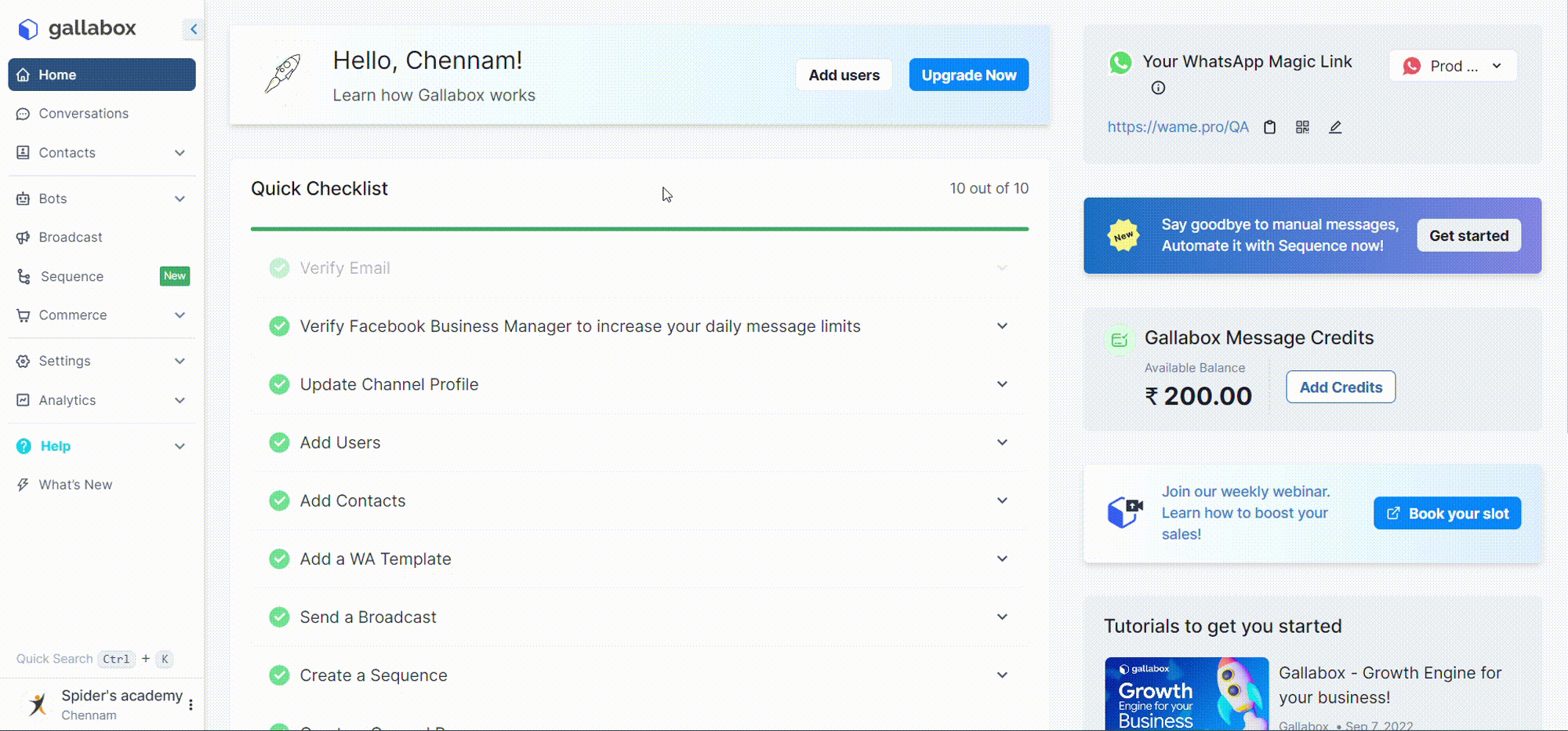Image resolution: width=1568 pixels, height=731 pixels.
Task: Expand the Contacts submenu chevron
Action: (180, 152)
